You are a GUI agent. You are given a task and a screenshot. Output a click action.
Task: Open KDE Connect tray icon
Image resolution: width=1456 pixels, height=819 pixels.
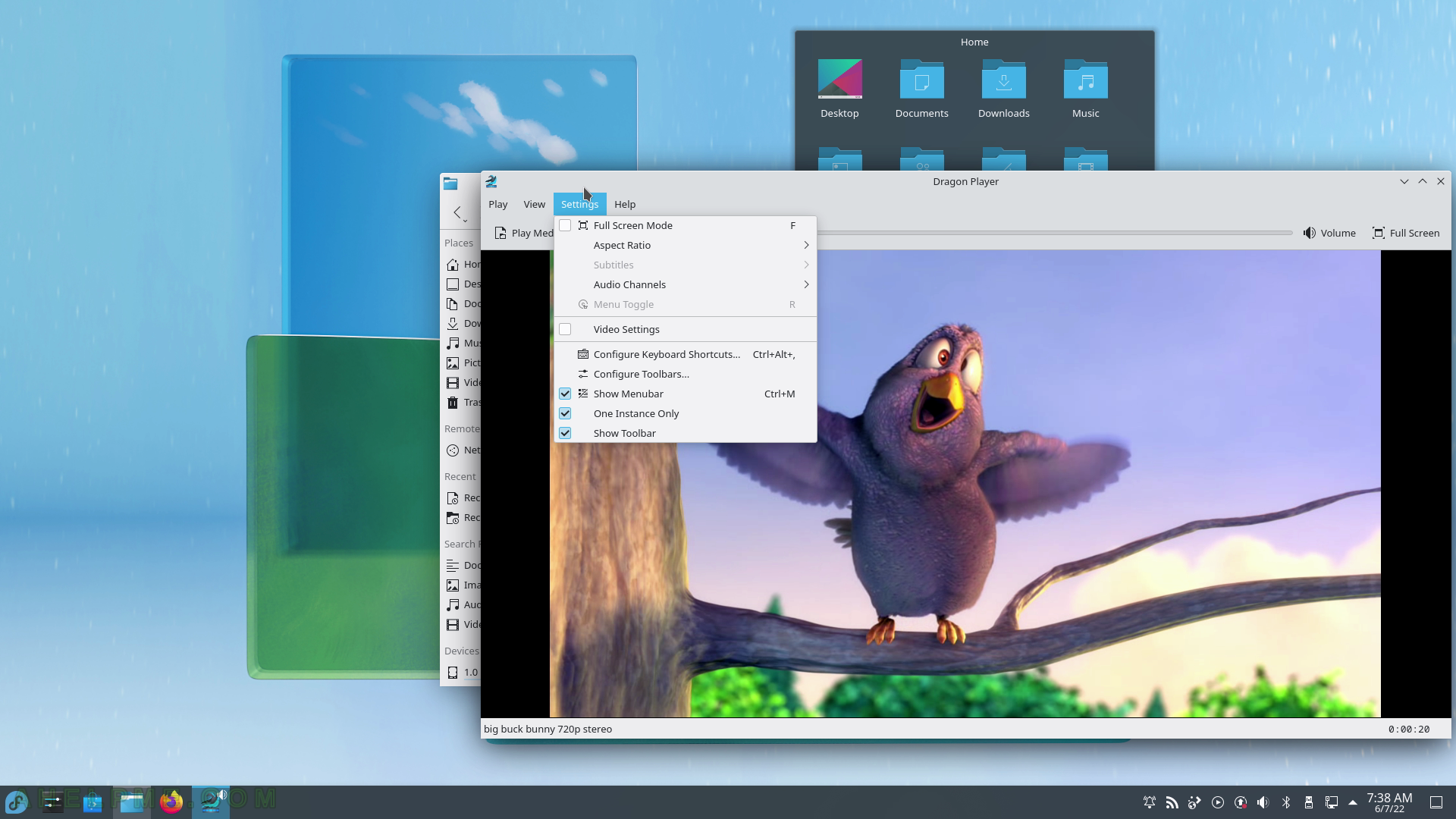(1195, 802)
